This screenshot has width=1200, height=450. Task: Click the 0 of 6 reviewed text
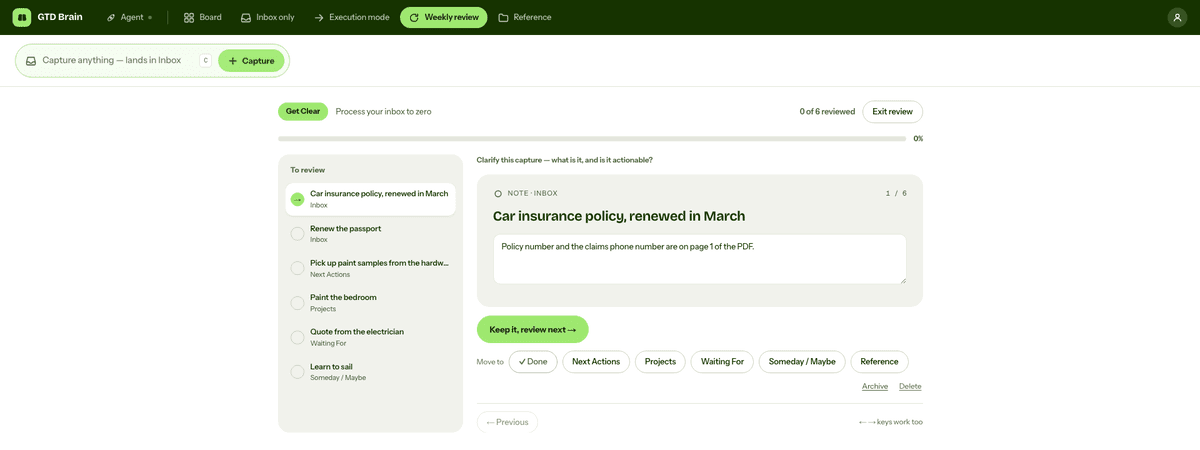tap(827, 112)
